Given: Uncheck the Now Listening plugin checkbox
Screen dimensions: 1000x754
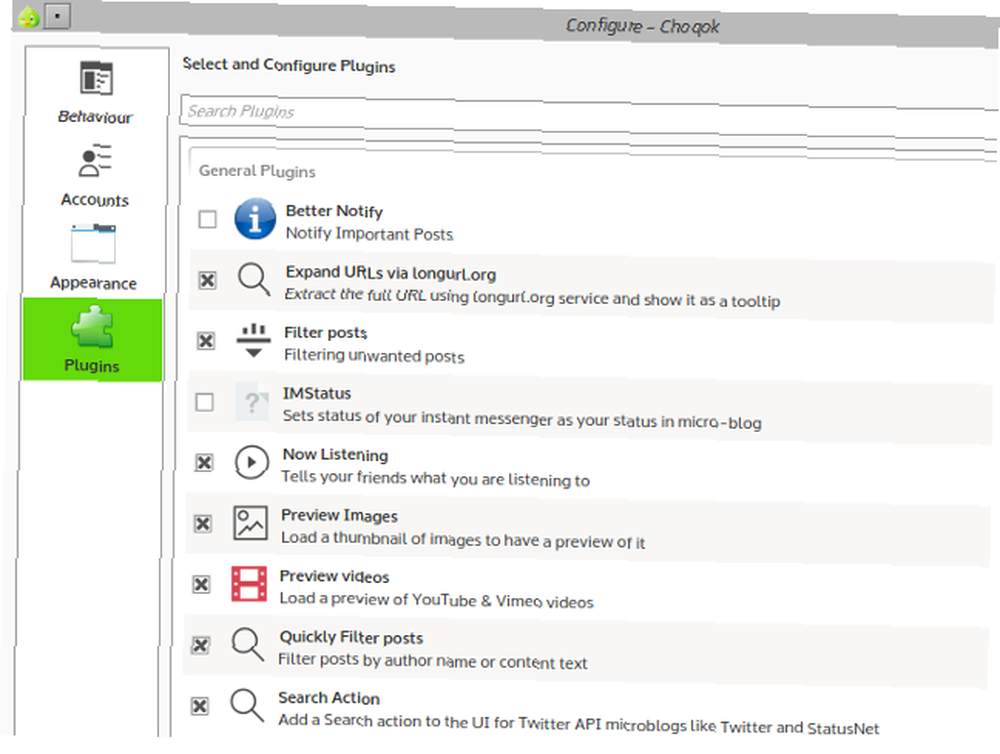Looking at the screenshot, I should [x=204, y=462].
